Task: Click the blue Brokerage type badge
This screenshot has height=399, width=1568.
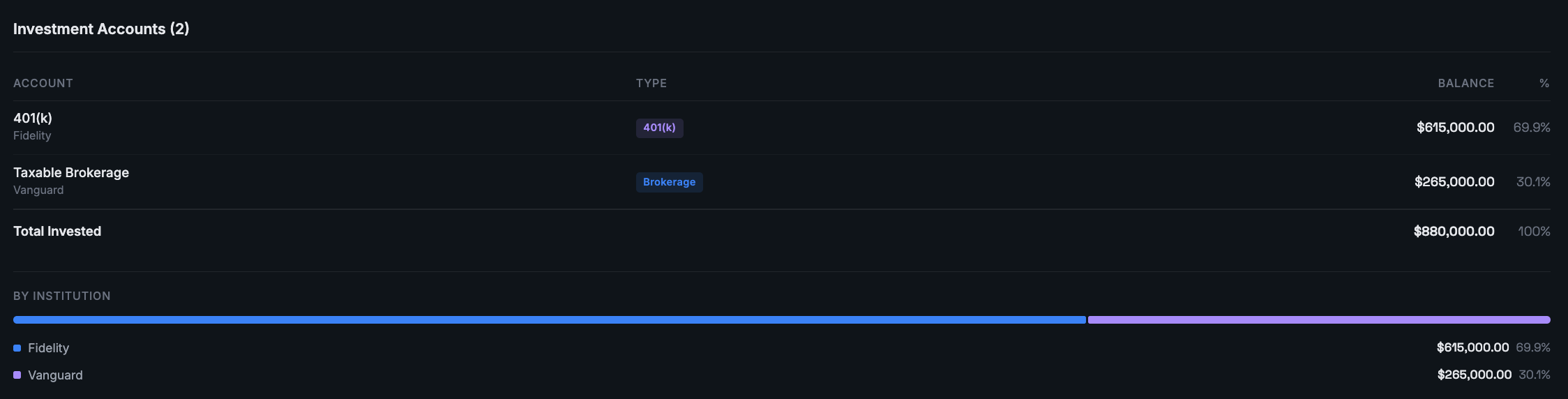Action: [x=669, y=182]
